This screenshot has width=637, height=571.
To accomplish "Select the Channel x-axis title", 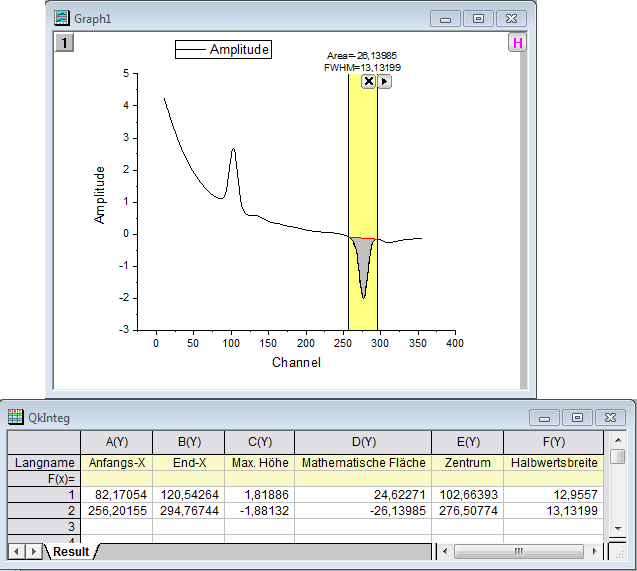I will coord(296,362).
